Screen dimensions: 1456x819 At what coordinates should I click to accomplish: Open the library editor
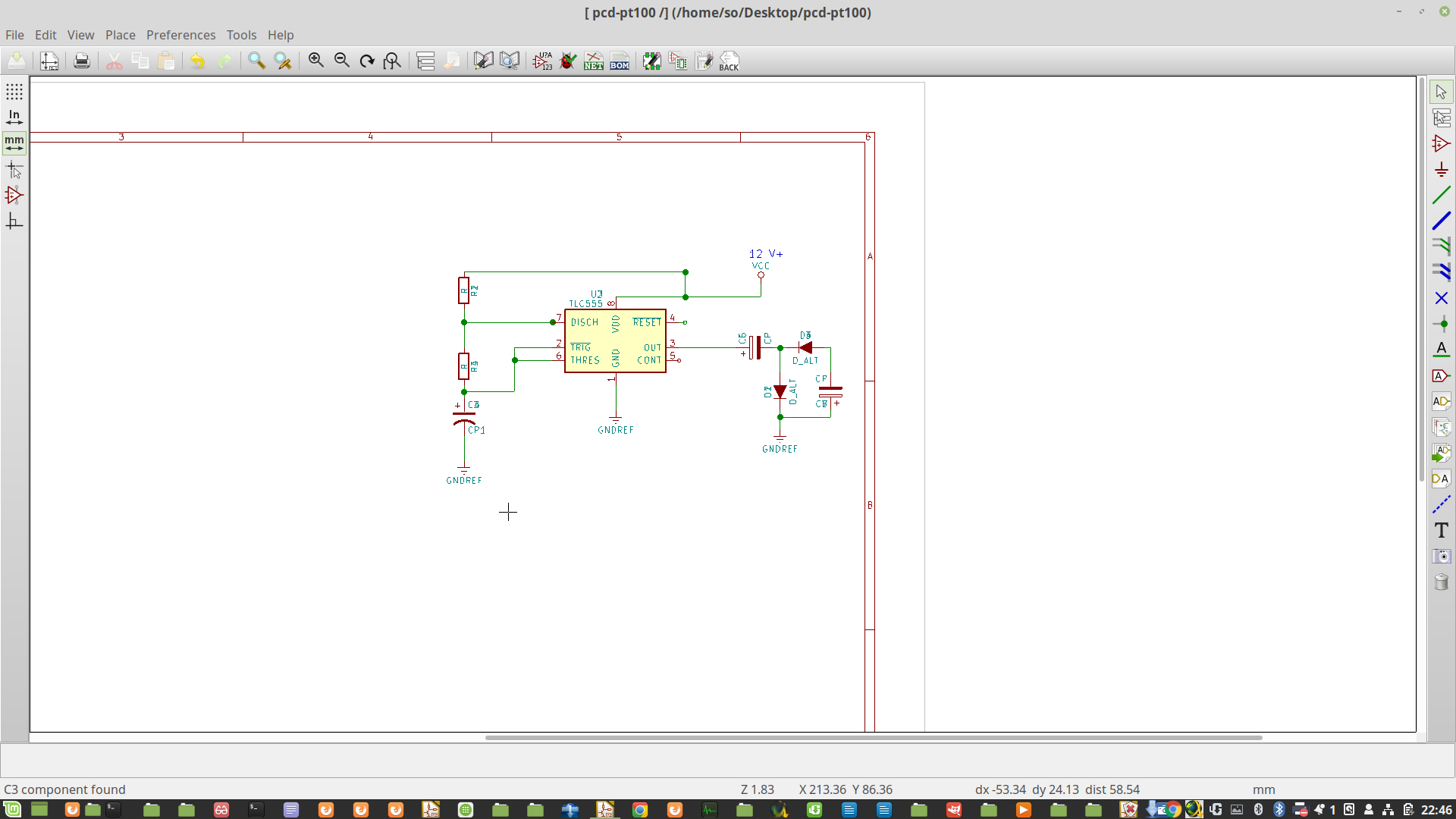coord(483,61)
